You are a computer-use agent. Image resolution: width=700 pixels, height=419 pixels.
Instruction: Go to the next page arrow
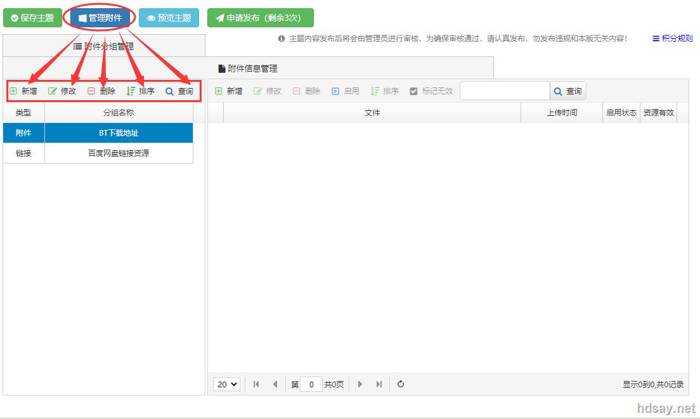360,384
